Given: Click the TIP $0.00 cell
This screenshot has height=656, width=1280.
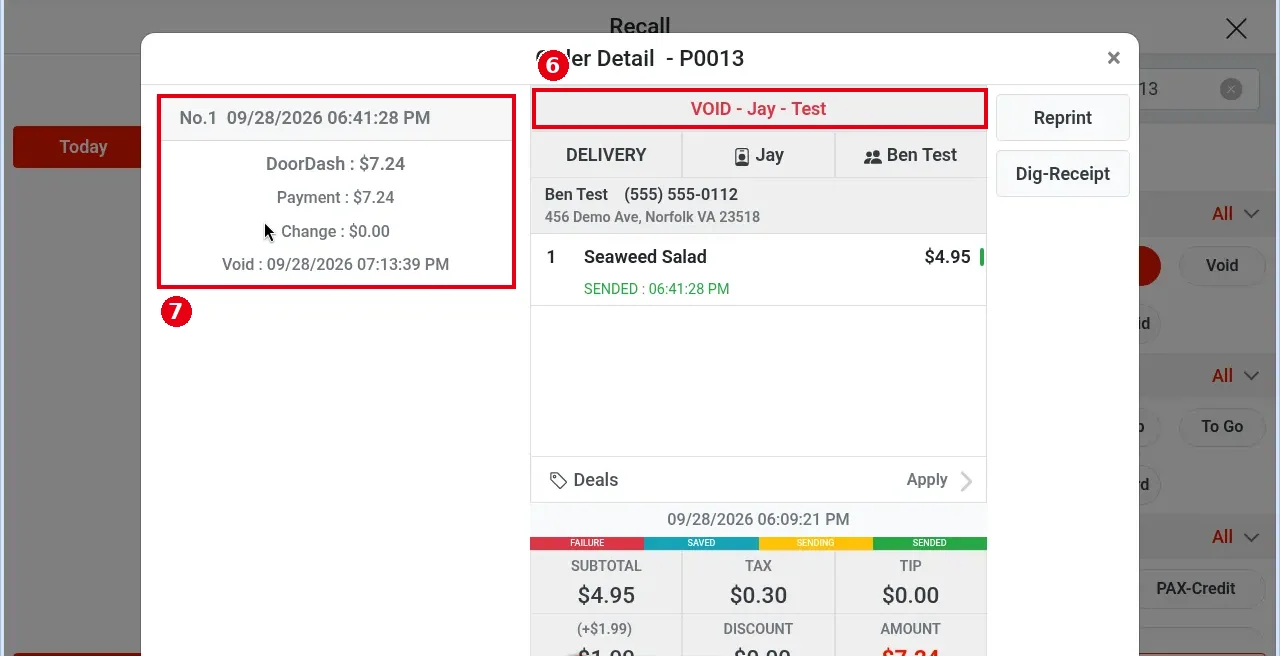Looking at the screenshot, I should pos(910,582).
